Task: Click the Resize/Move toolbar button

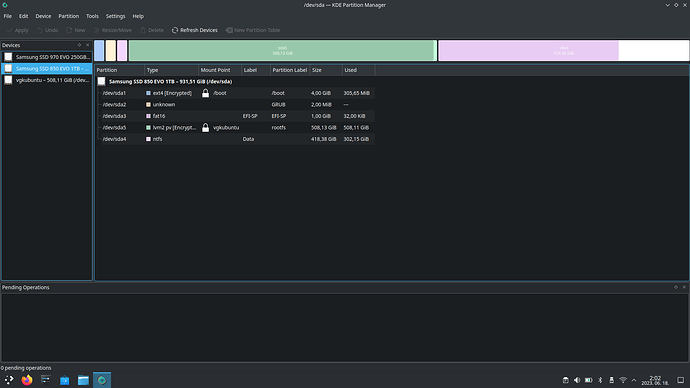Action: [113, 30]
